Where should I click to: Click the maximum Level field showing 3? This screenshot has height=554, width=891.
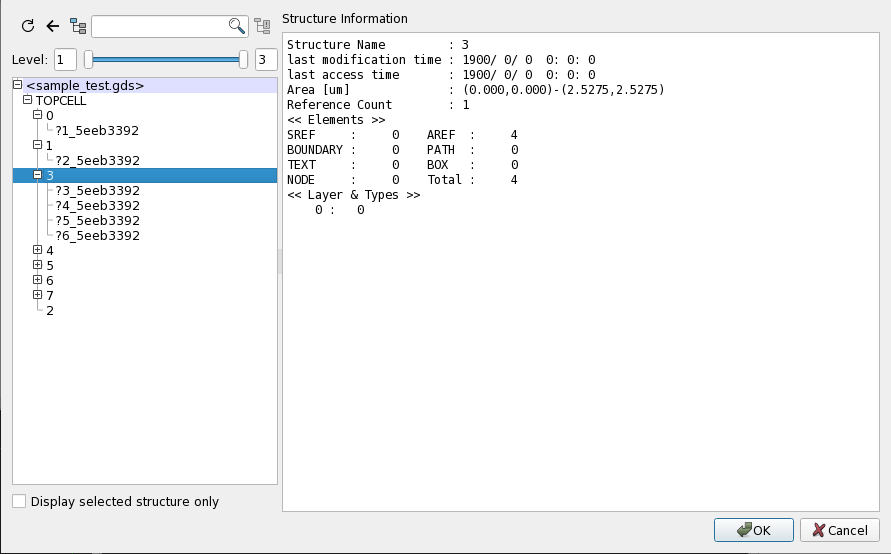pos(266,60)
